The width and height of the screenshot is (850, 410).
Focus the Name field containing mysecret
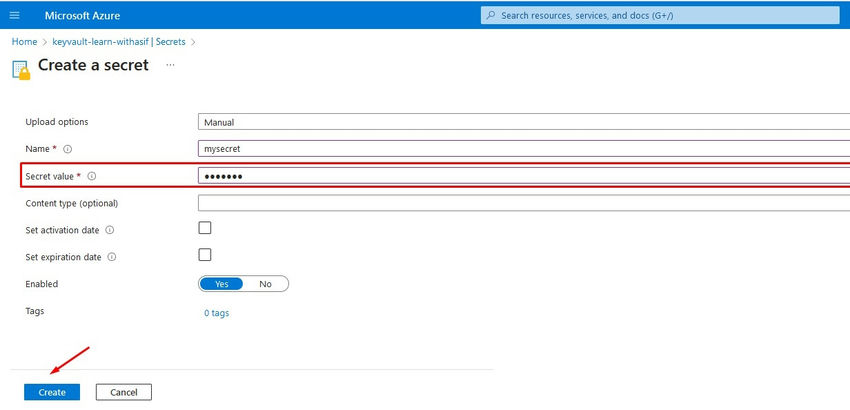(524, 149)
